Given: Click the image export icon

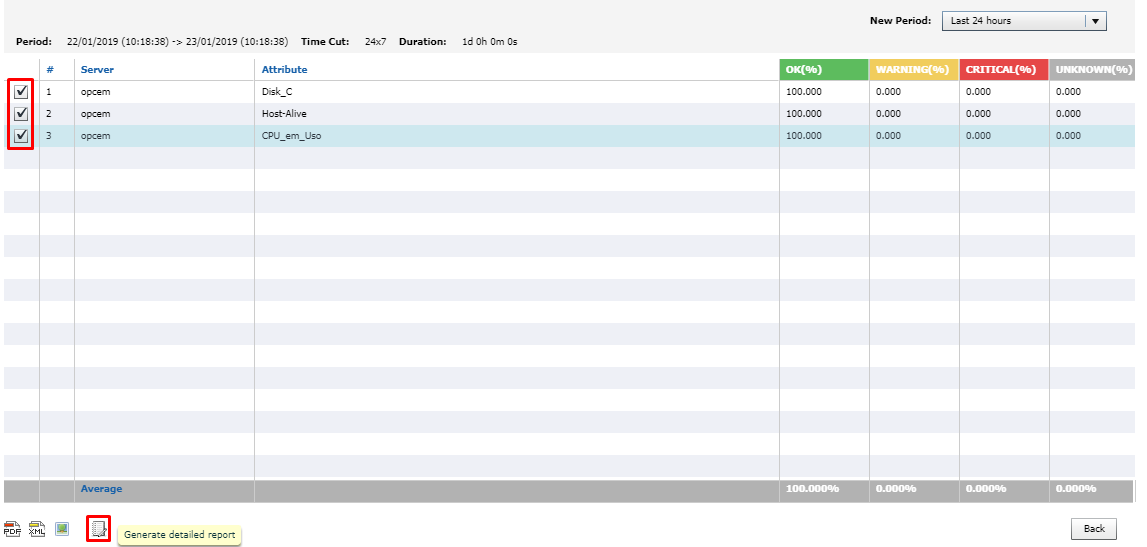Looking at the screenshot, I should click(62, 528).
